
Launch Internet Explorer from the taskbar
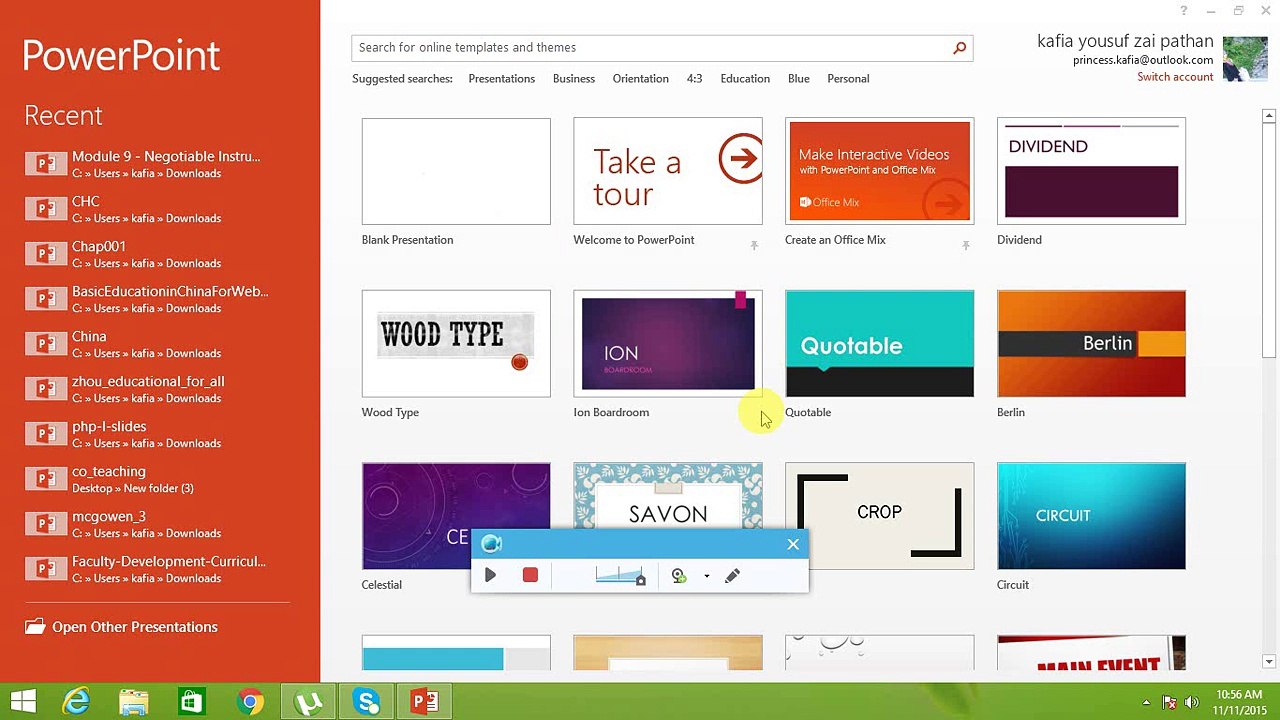[x=76, y=702]
